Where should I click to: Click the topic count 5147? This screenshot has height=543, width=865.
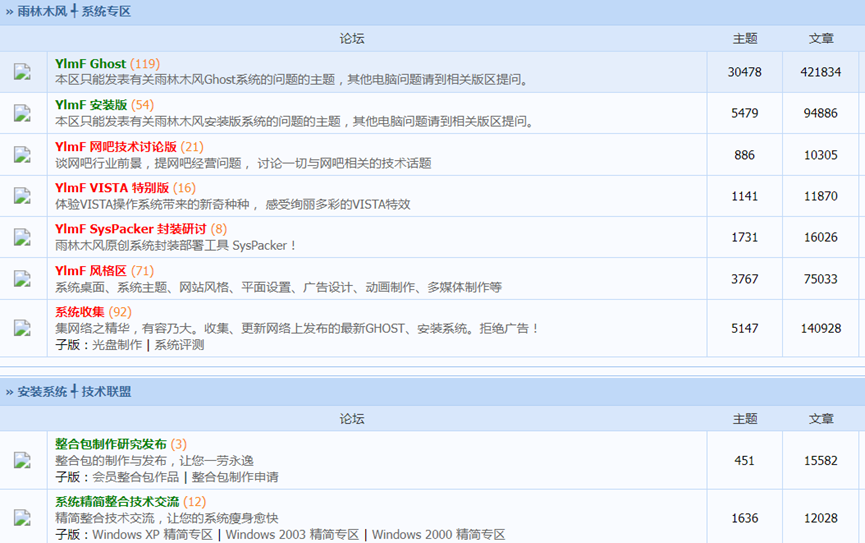pyautogui.click(x=745, y=328)
